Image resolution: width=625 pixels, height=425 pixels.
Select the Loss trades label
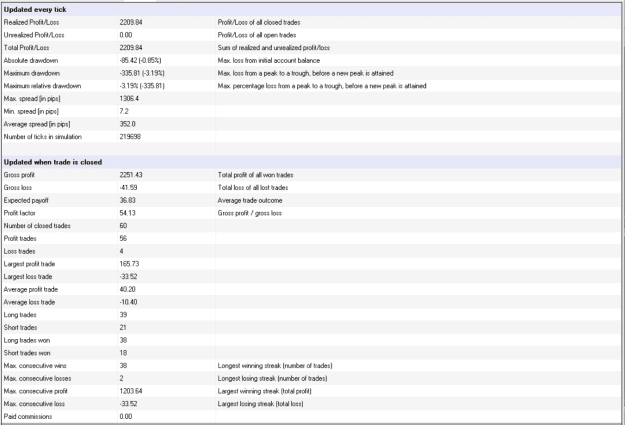click(20, 252)
